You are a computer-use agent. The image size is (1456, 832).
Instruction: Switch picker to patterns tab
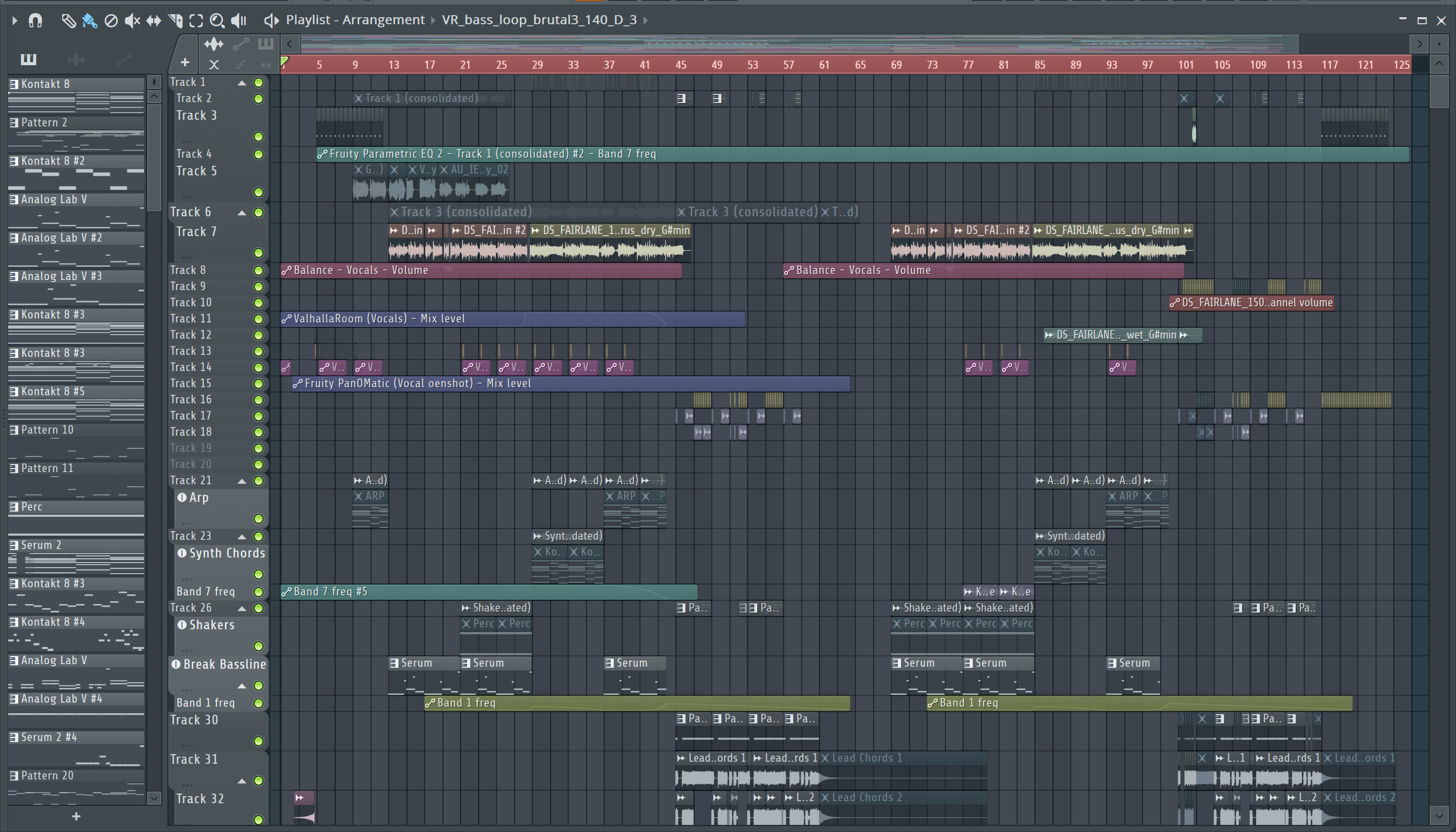(29, 59)
